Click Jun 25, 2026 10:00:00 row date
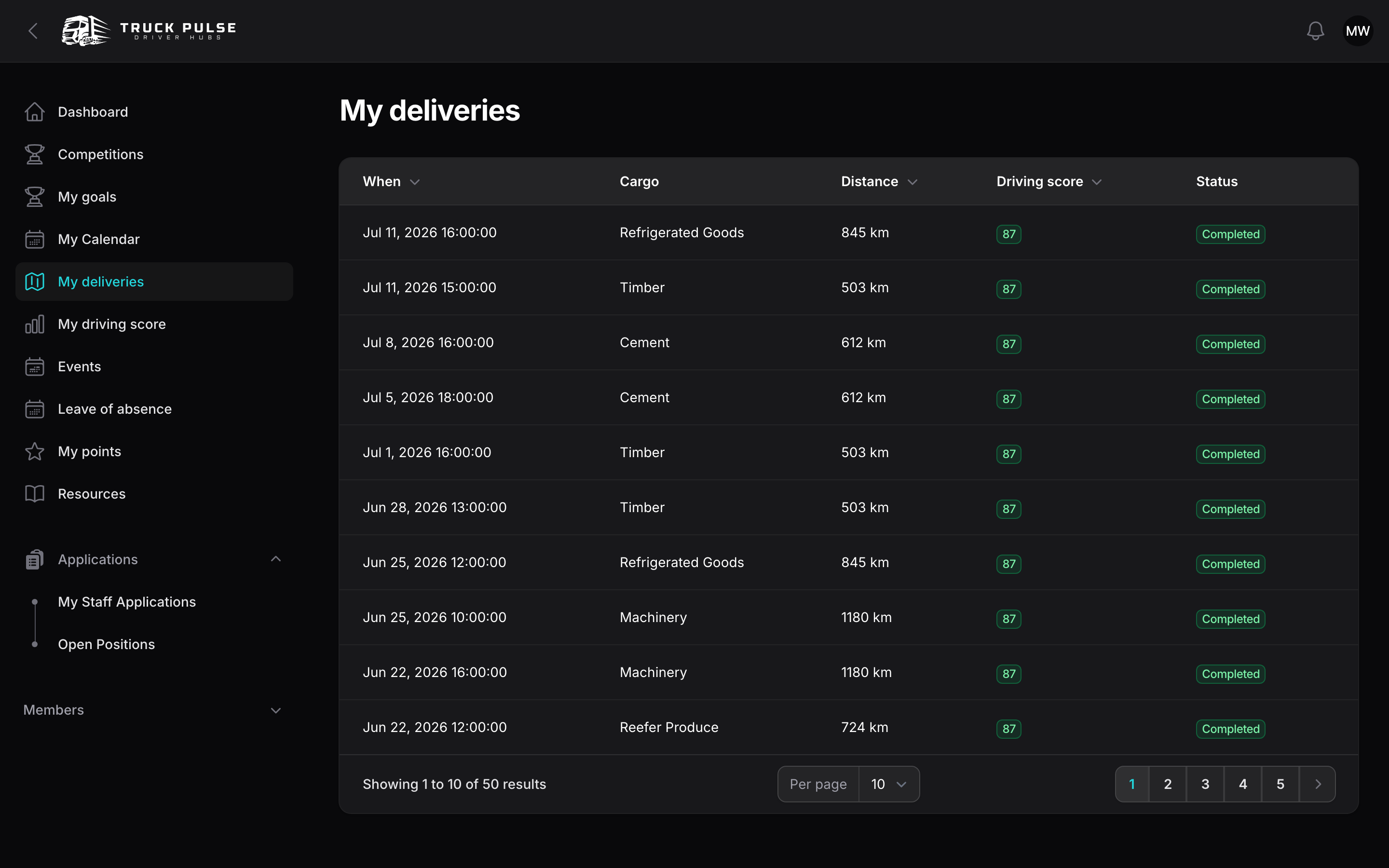This screenshot has width=1389, height=868. pyautogui.click(x=435, y=618)
